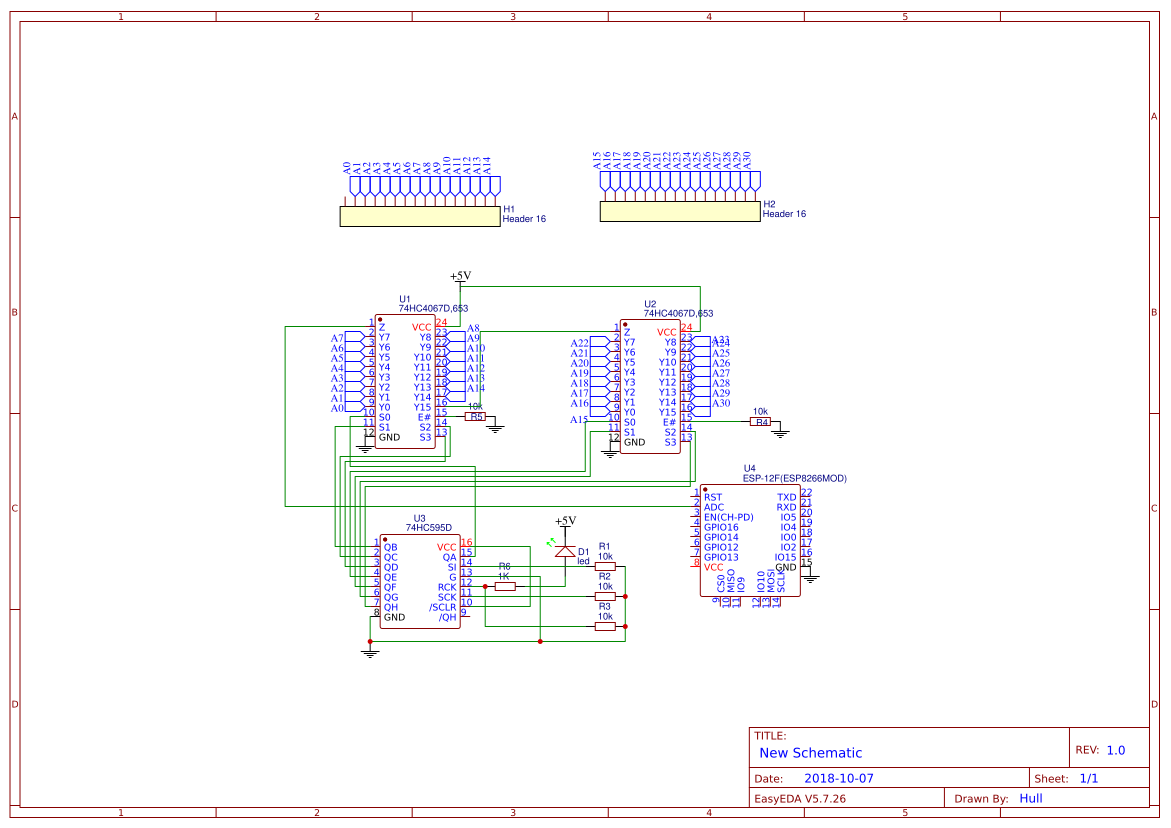Click the H1 header component body
The image size is (1171, 828).
pyautogui.click(x=420, y=217)
